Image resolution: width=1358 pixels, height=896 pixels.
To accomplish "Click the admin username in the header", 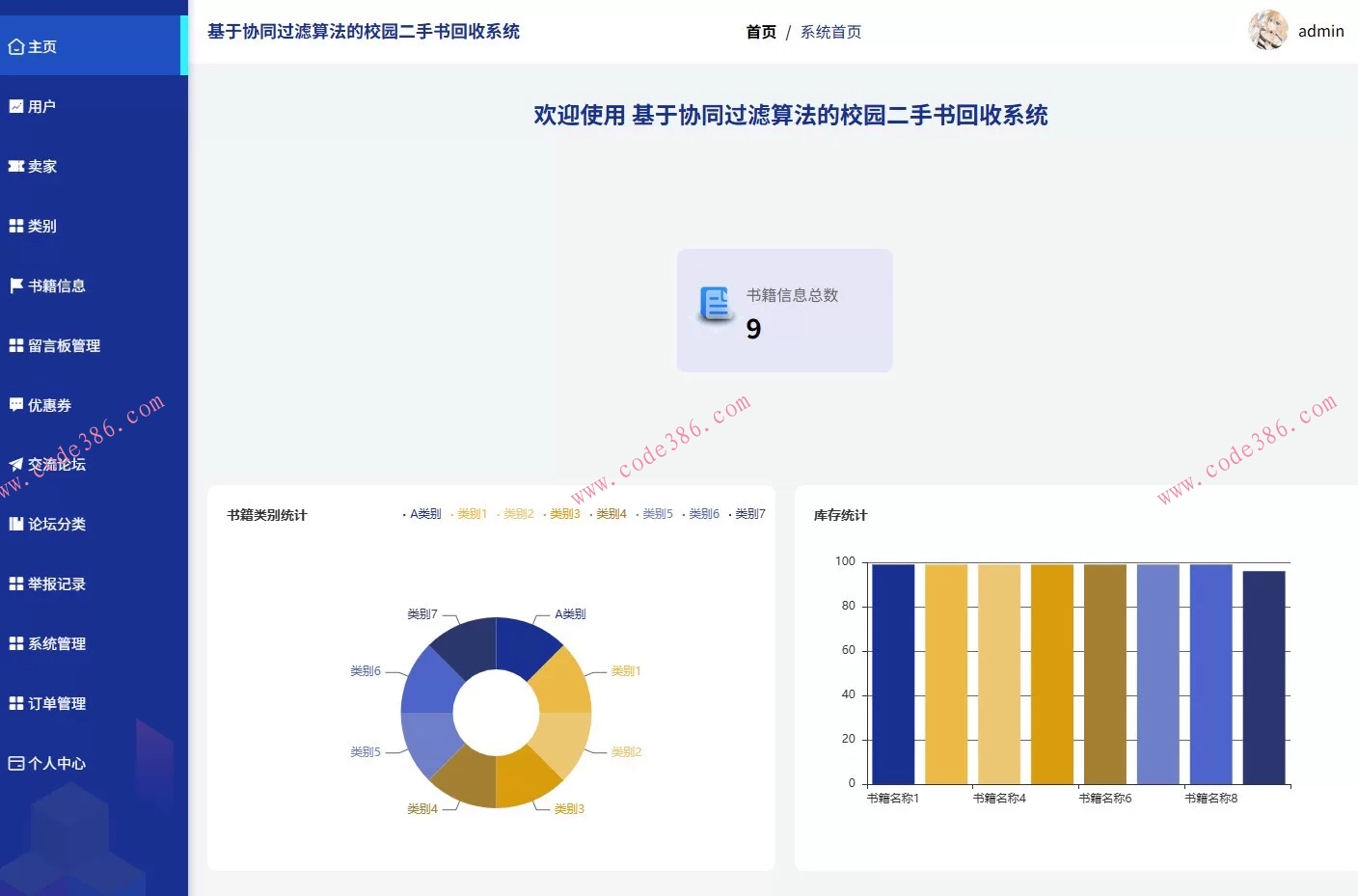I will coord(1321,31).
